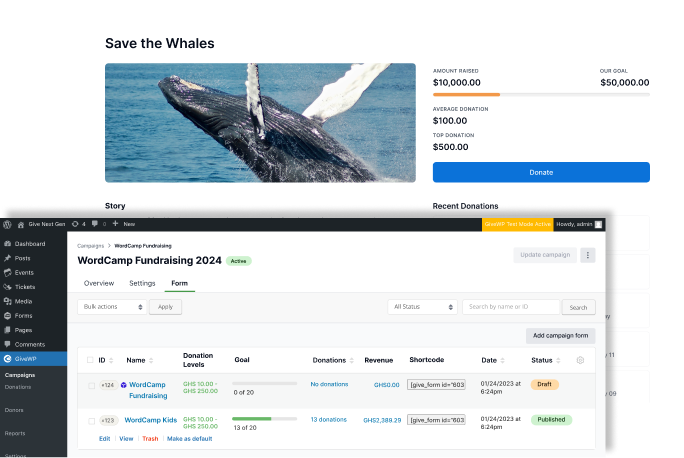
Task: Open Media from the sidebar
Action: 23,301
